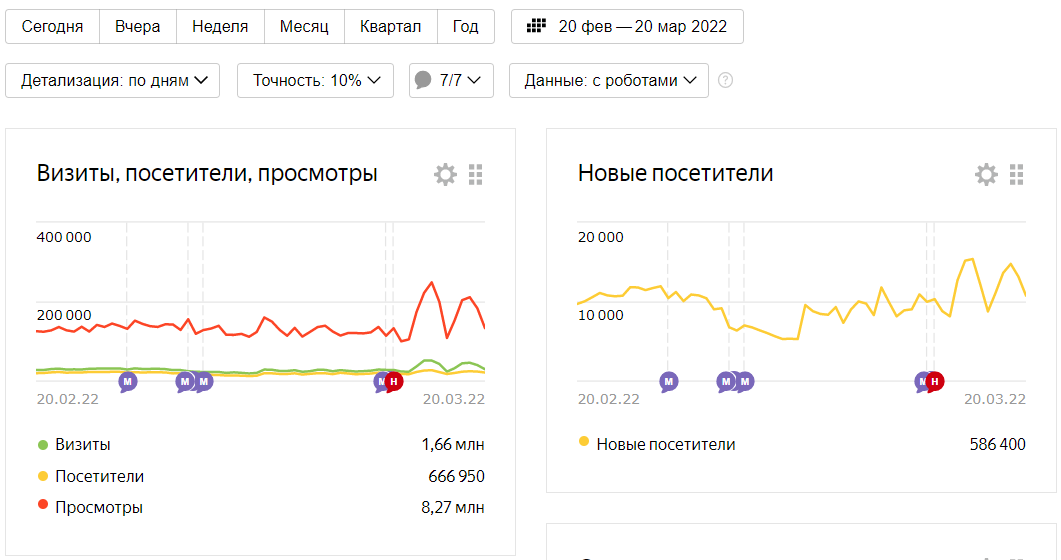Toggle Новые посетители yellow legend dot
The image size is (1061, 560).
(x=584, y=441)
